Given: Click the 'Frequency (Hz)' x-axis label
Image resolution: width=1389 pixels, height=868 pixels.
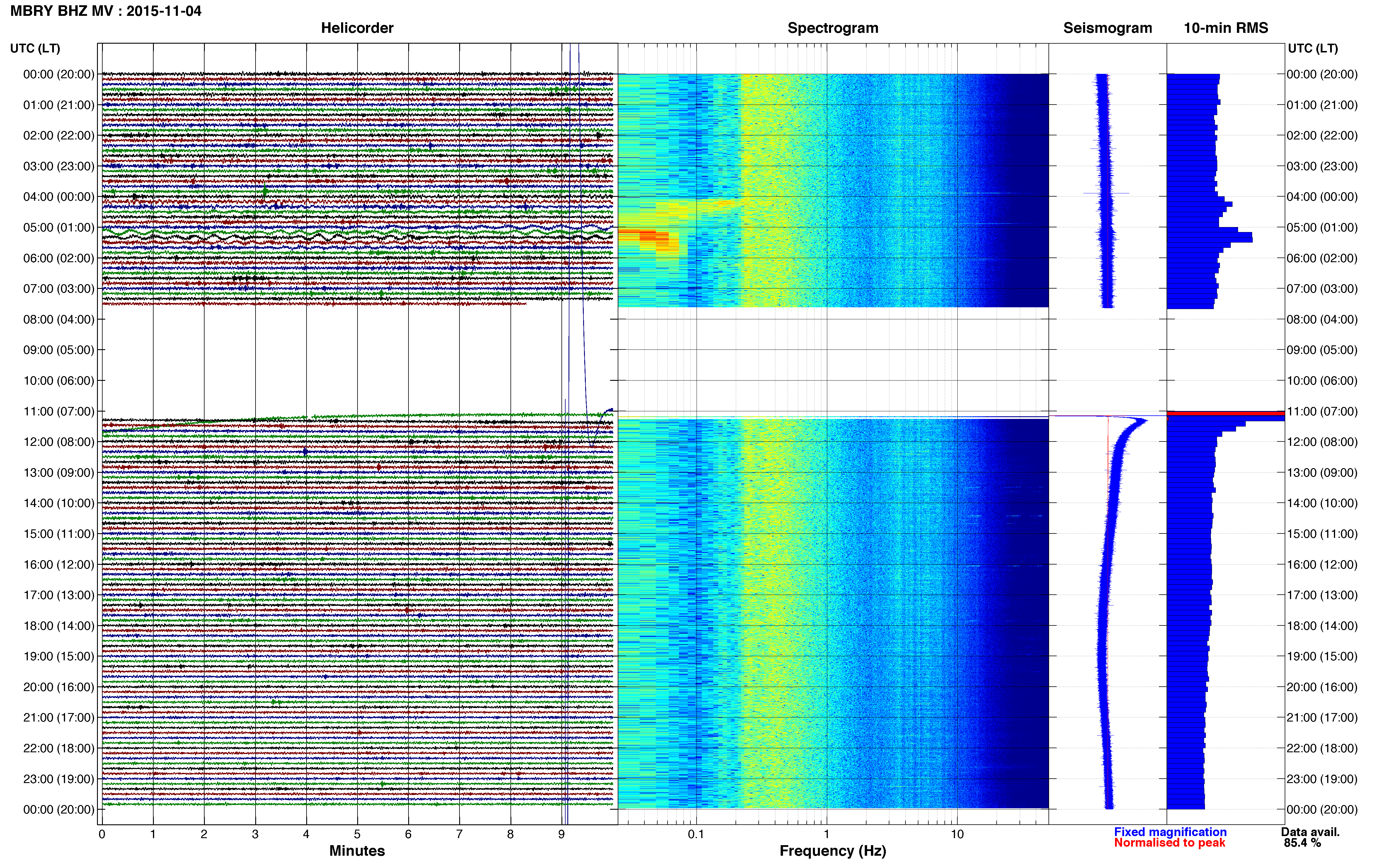Looking at the screenshot, I should pos(833,851).
